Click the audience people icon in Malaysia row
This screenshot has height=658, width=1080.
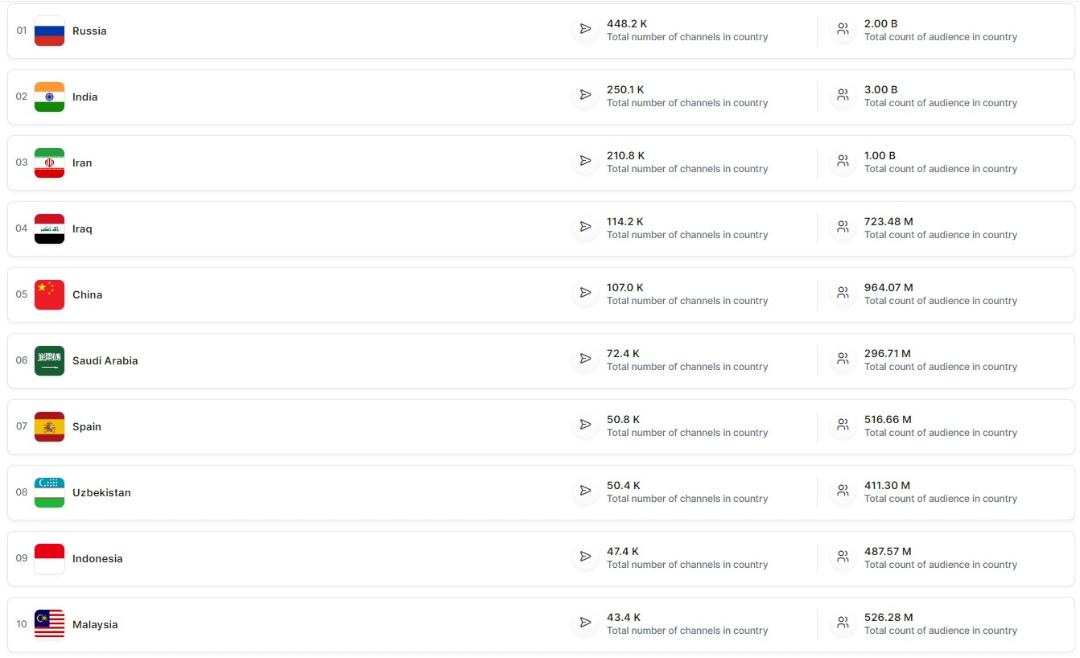[x=842, y=623]
